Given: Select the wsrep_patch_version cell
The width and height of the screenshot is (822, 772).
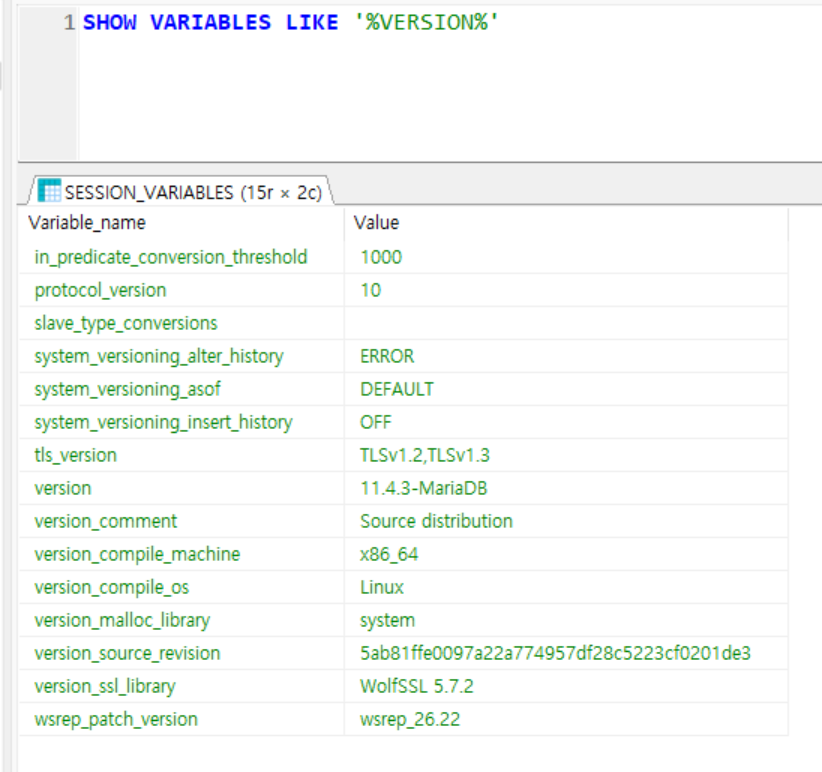Looking at the screenshot, I should pyautogui.click(x=181, y=720).
